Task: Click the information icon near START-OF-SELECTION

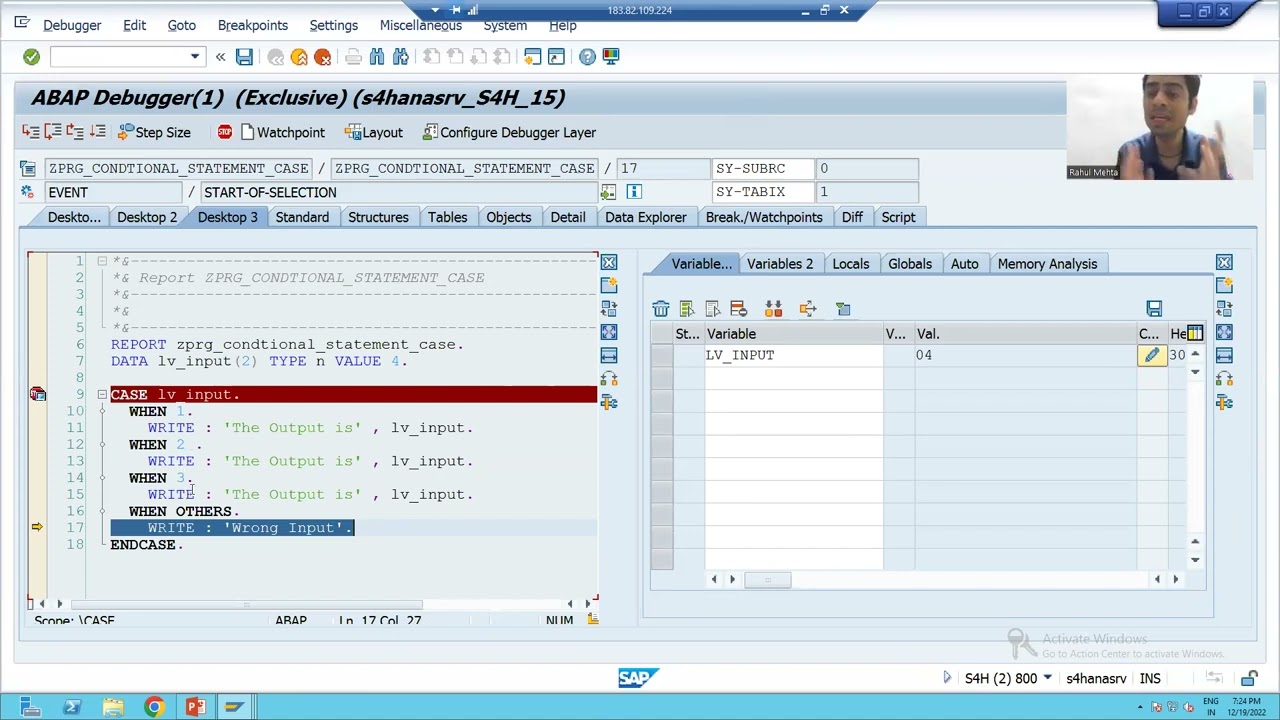Action: pos(633,192)
